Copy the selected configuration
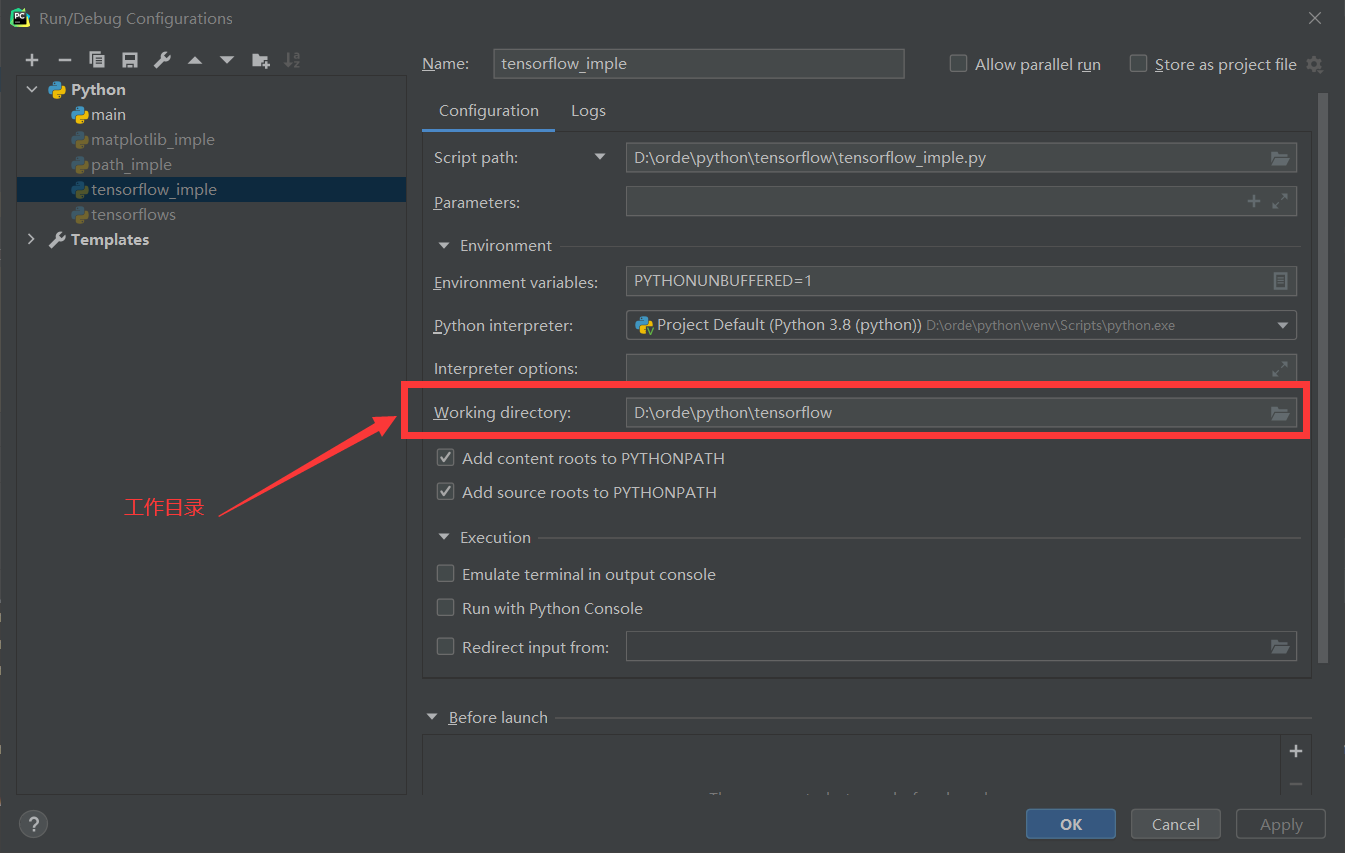 [x=97, y=60]
